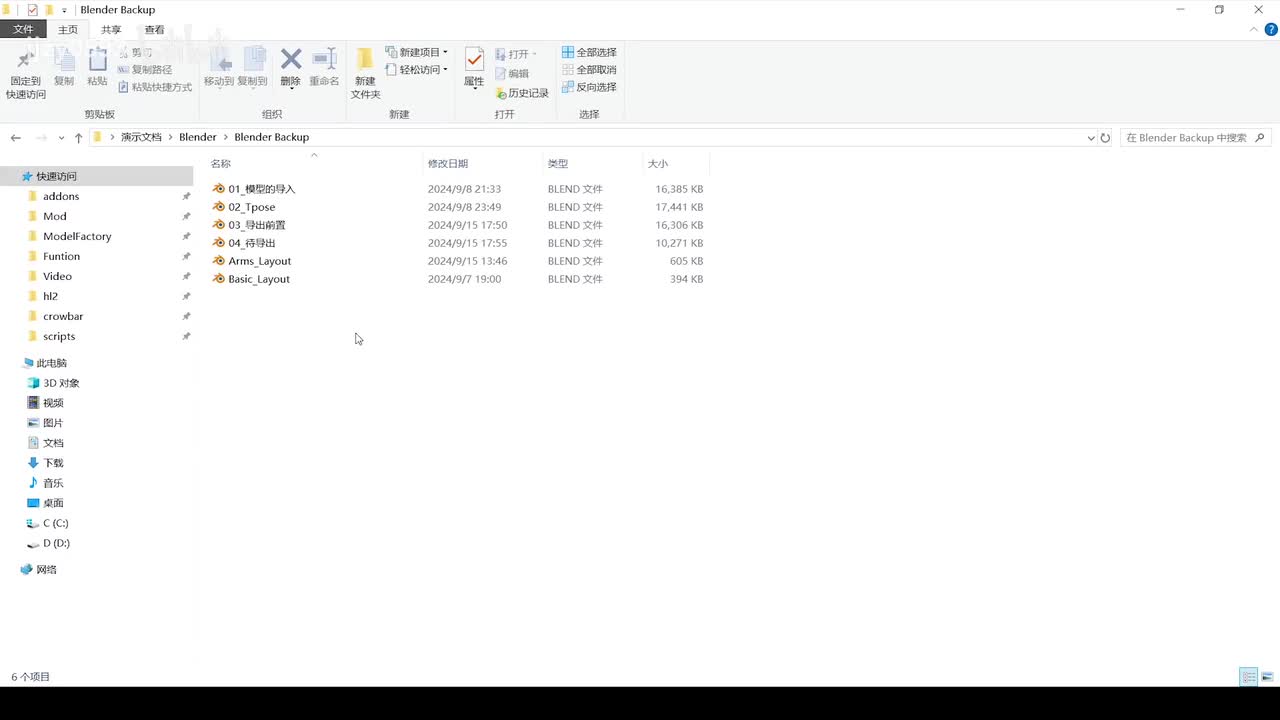
Task: Switch to the 主页 ribbon tab
Action: click(x=68, y=30)
